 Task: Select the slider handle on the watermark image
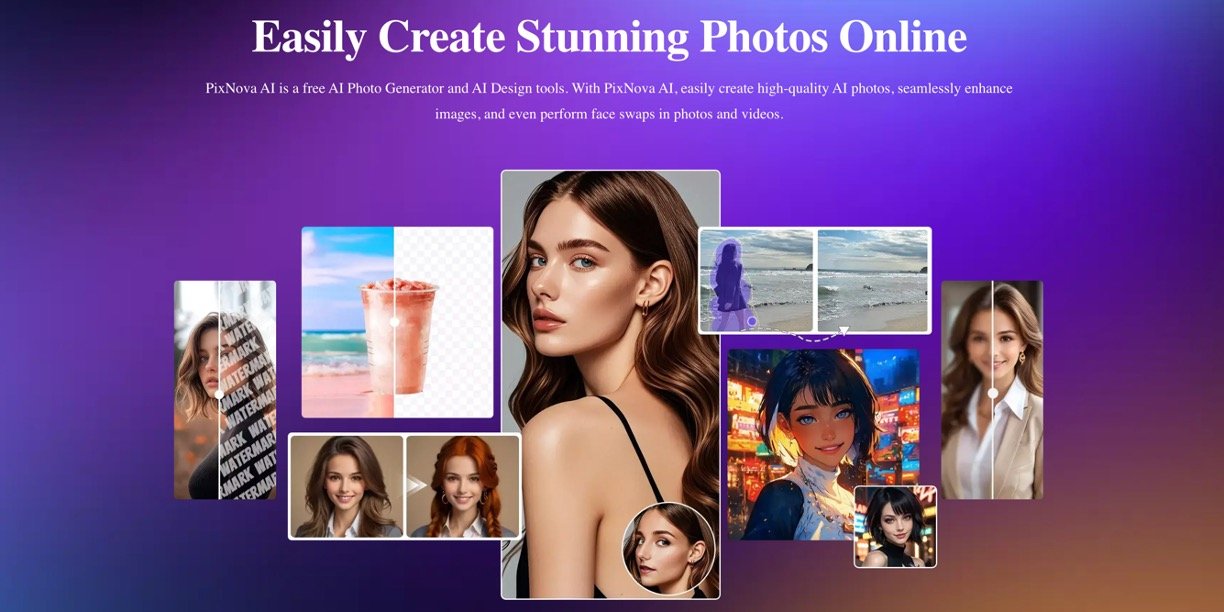[x=219, y=395]
